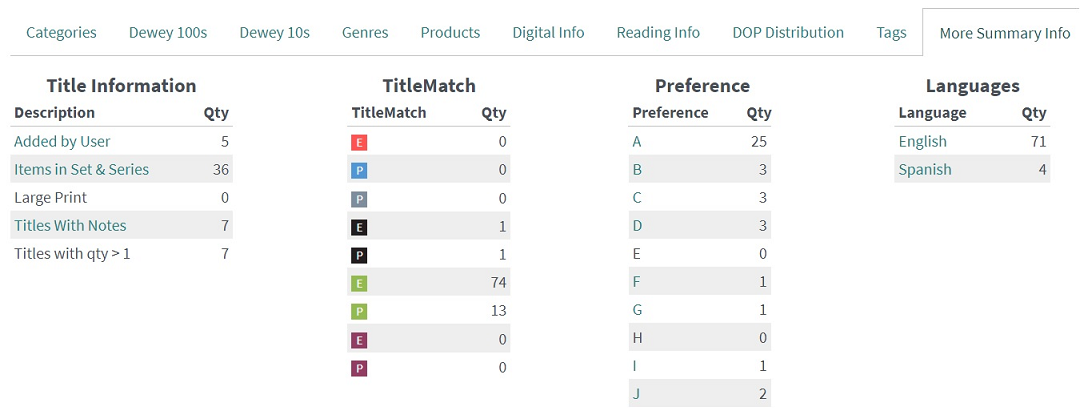Image resolution: width=1080 pixels, height=408 pixels.
Task: Open the Genres tab
Action: (365, 32)
